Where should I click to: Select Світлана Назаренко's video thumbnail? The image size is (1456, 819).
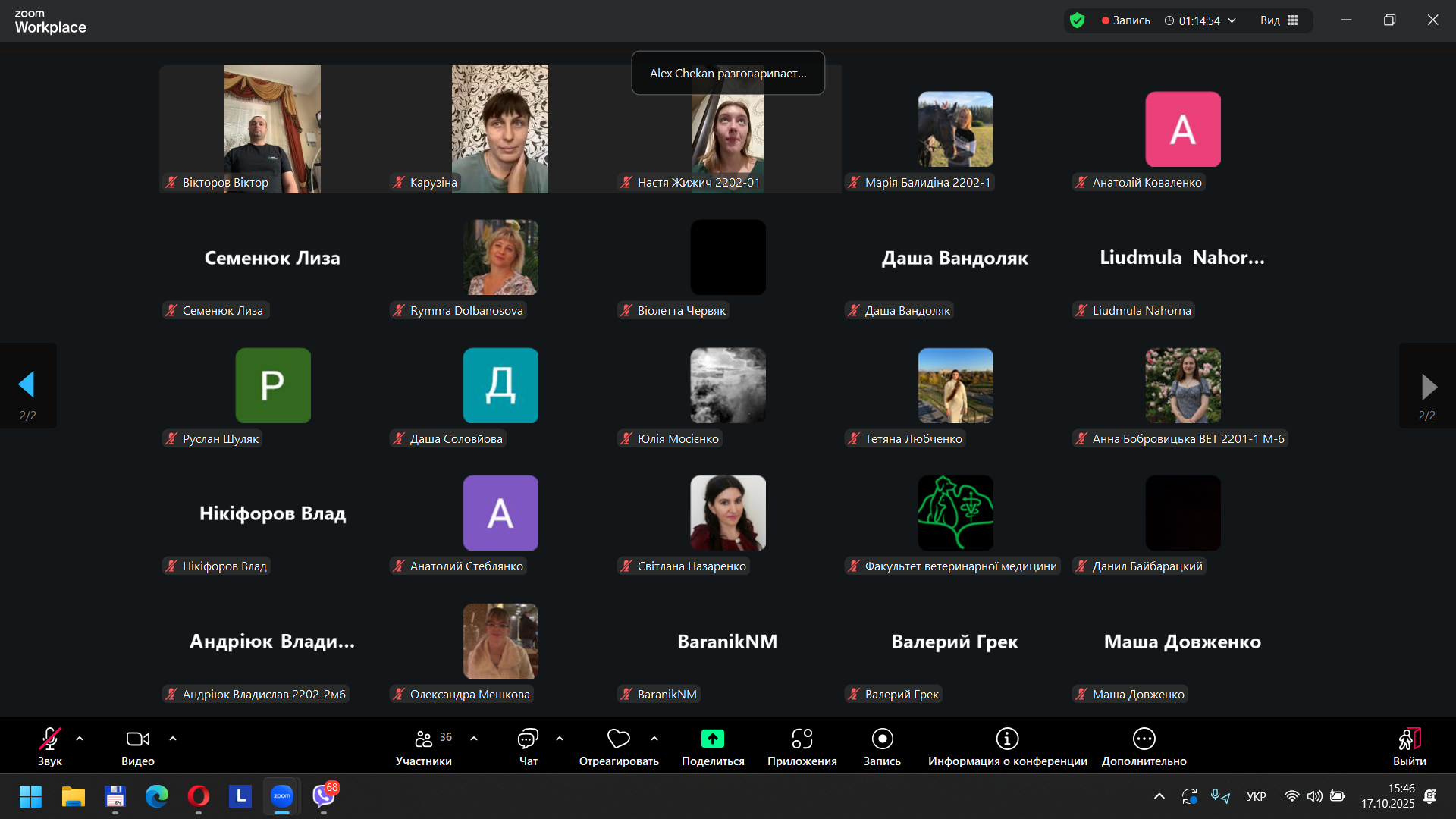coord(727,513)
